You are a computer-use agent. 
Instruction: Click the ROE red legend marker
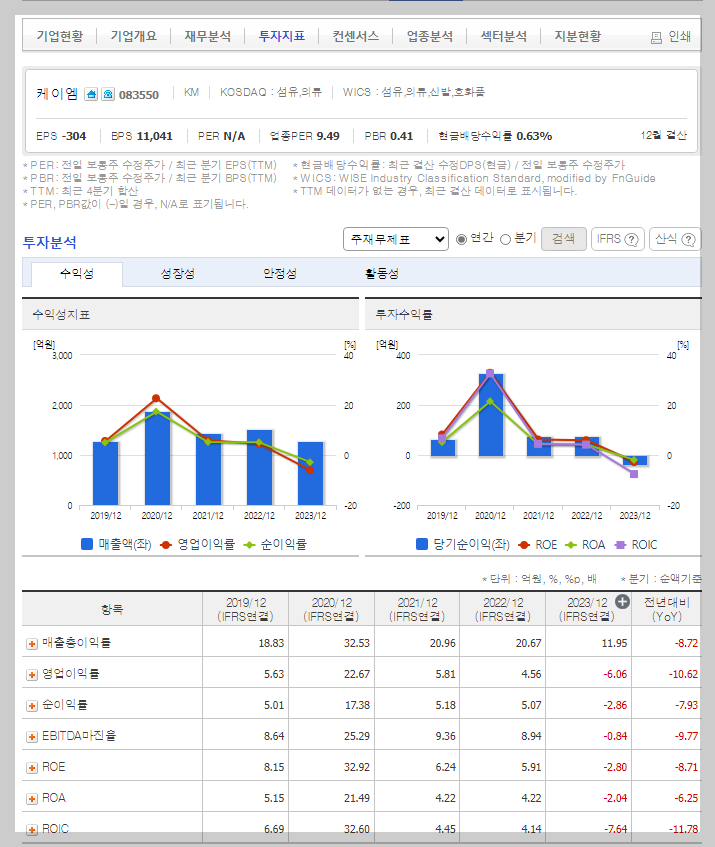point(523,544)
